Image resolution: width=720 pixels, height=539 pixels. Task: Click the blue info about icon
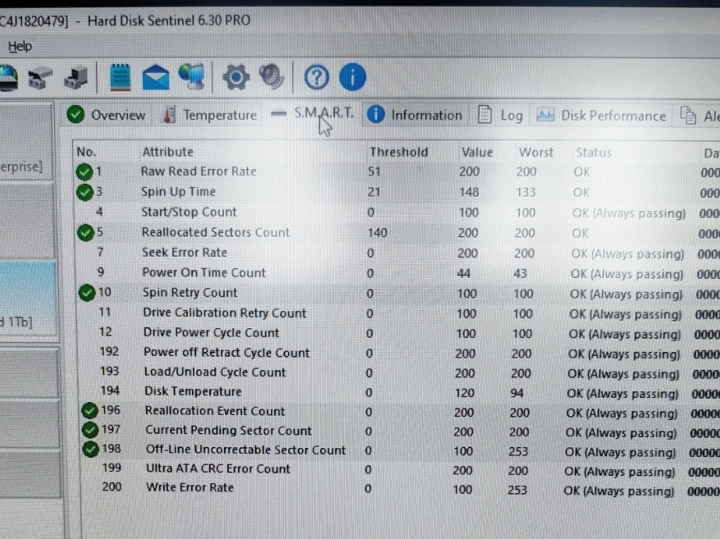click(352, 77)
